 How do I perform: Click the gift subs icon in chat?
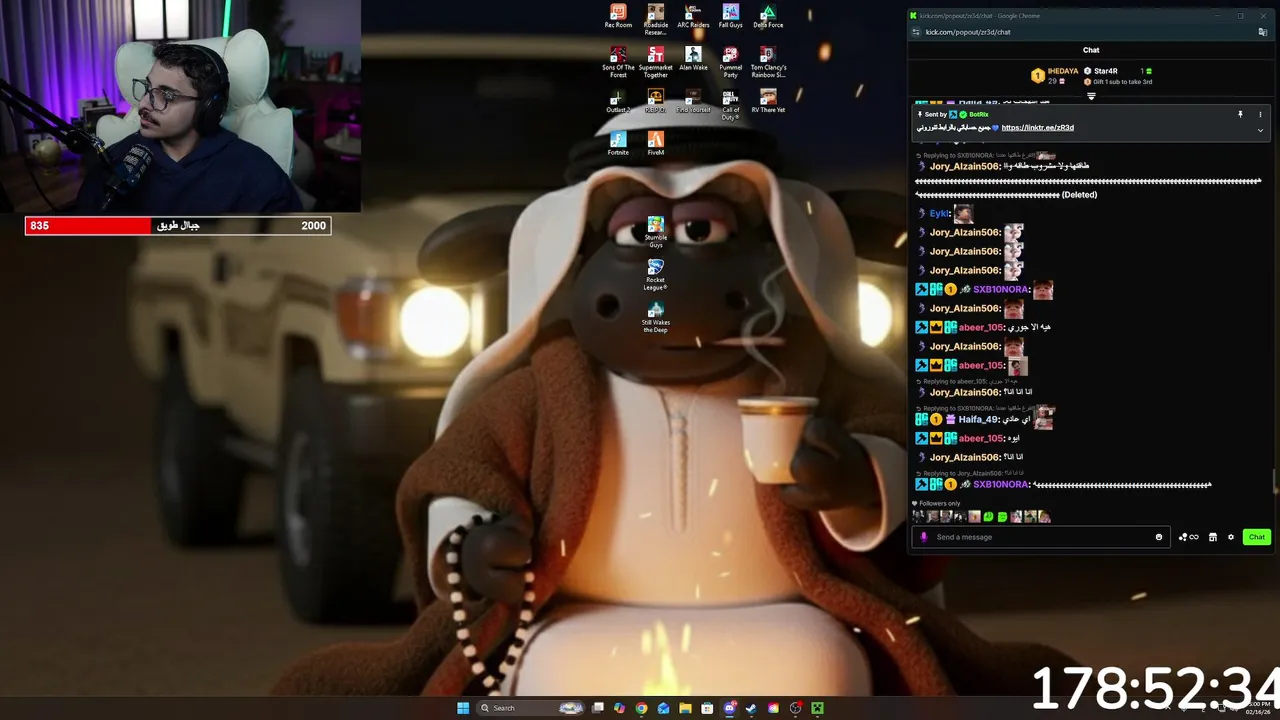click(x=1188, y=537)
